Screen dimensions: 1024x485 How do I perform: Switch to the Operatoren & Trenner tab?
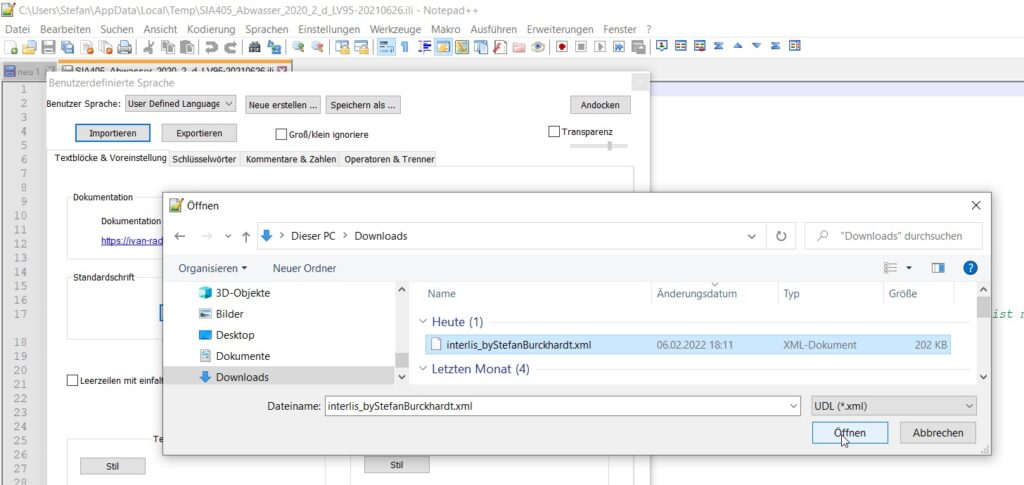pyautogui.click(x=389, y=159)
